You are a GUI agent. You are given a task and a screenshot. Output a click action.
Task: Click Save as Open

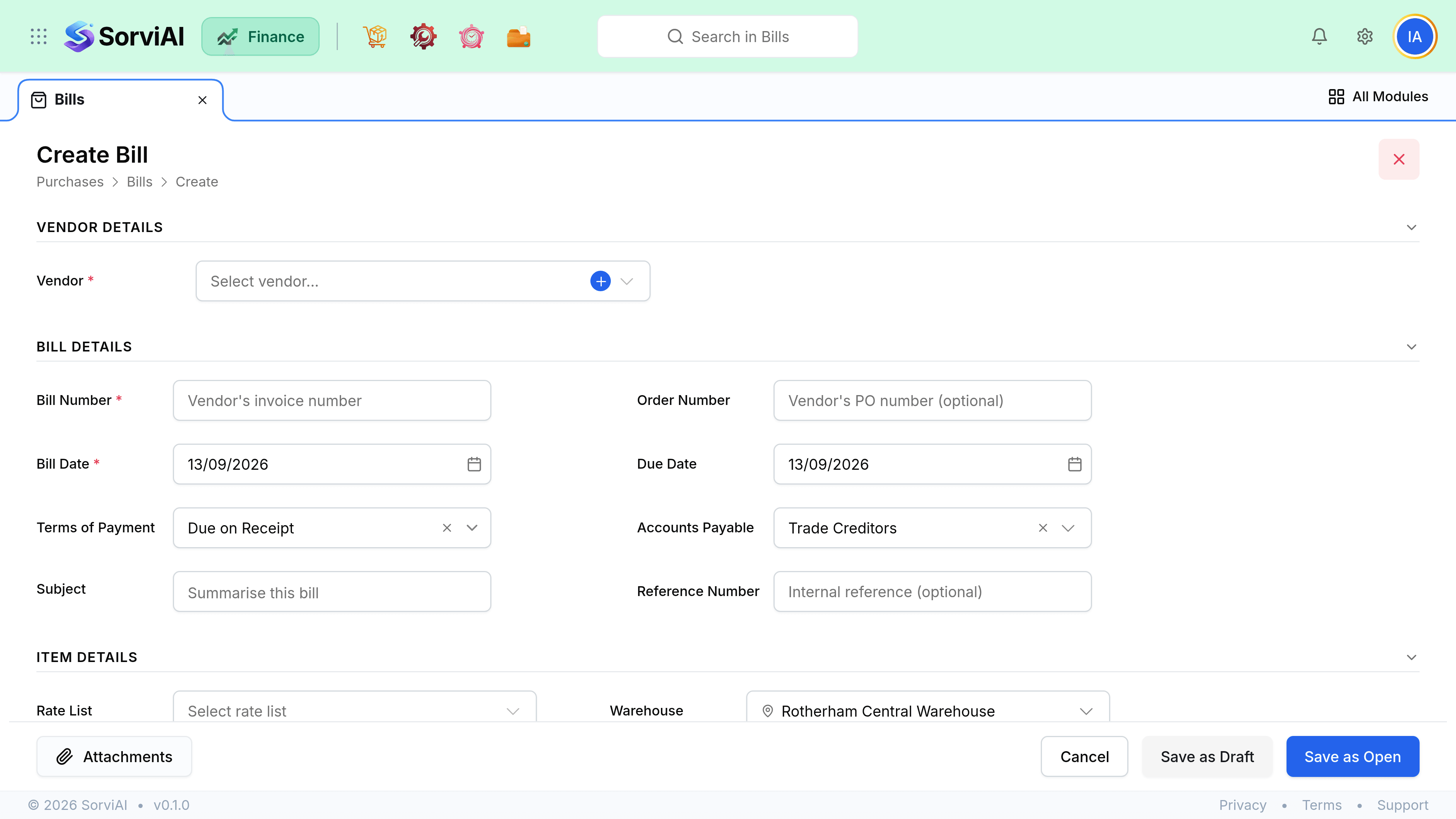pos(1352,756)
